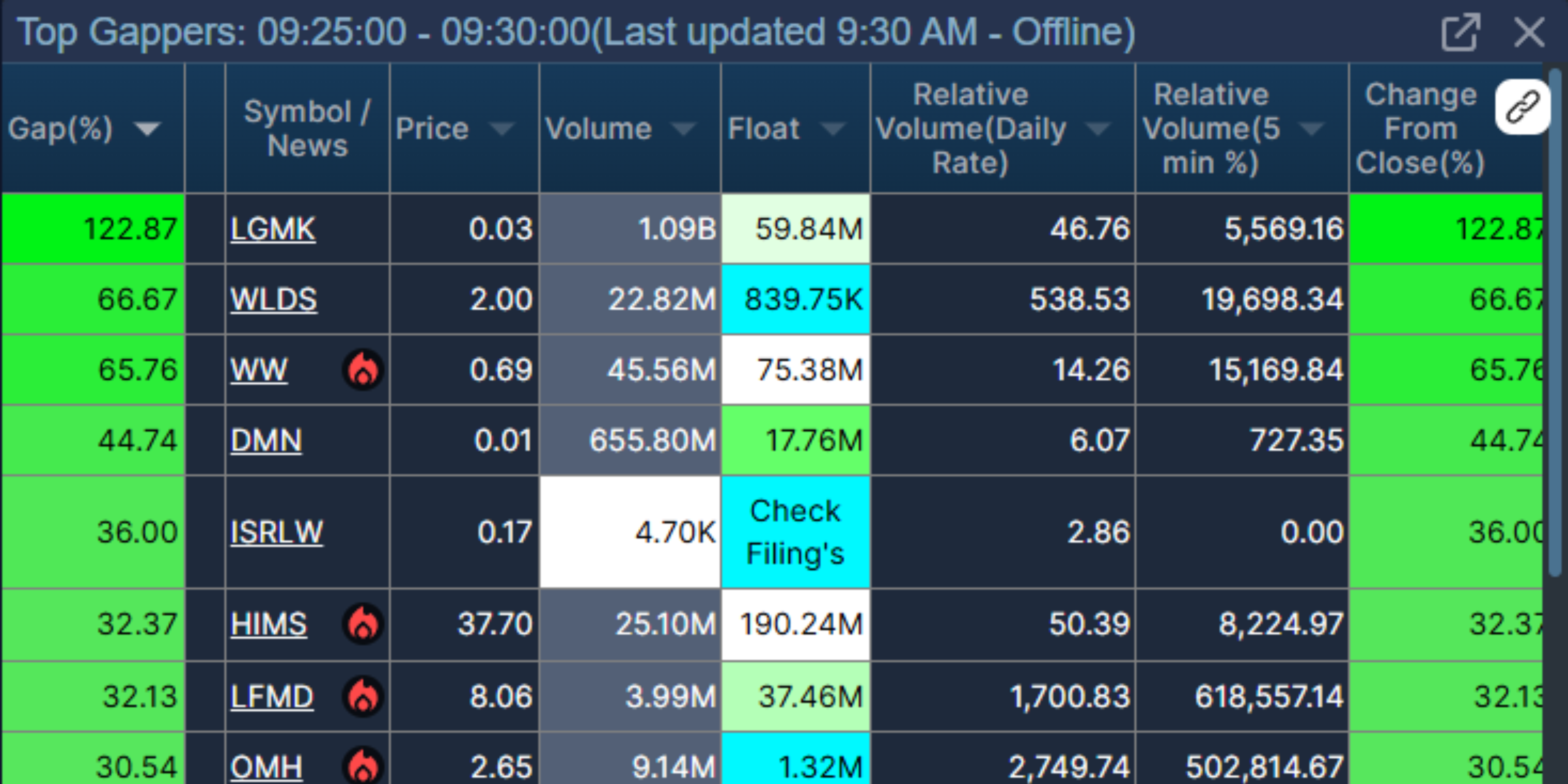Click the chain link icon
This screenshot has width=1568, height=784.
tap(1522, 107)
